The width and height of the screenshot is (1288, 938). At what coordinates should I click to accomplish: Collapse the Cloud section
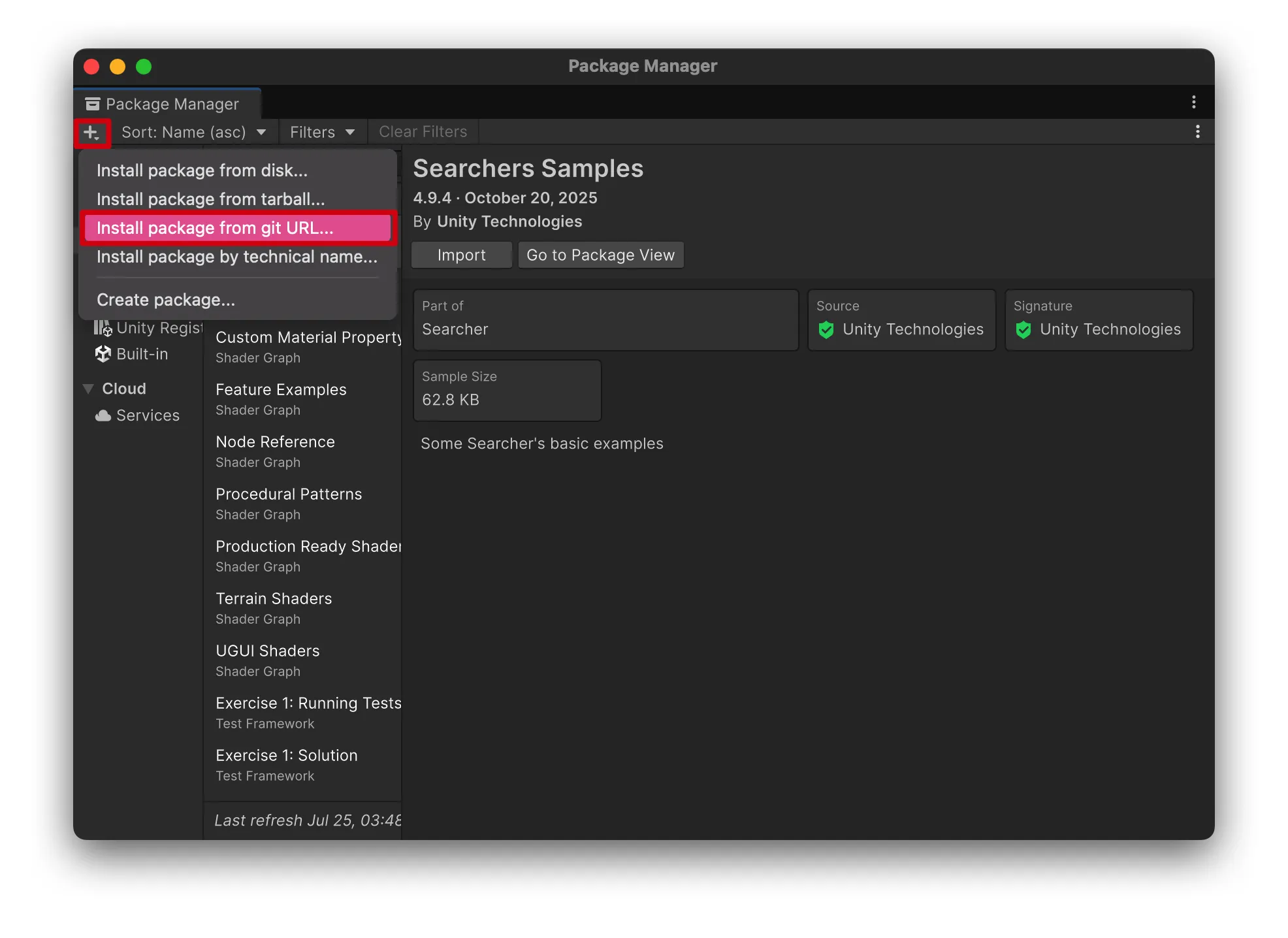point(88,389)
